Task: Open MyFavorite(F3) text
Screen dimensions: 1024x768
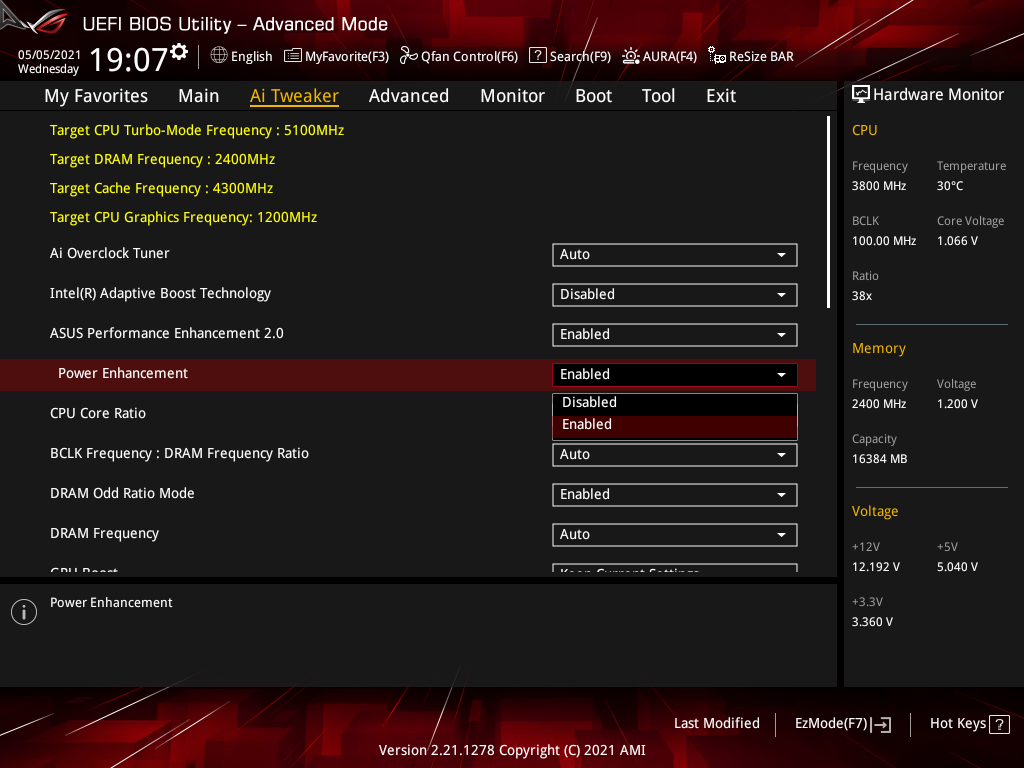Action: coord(347,57)
